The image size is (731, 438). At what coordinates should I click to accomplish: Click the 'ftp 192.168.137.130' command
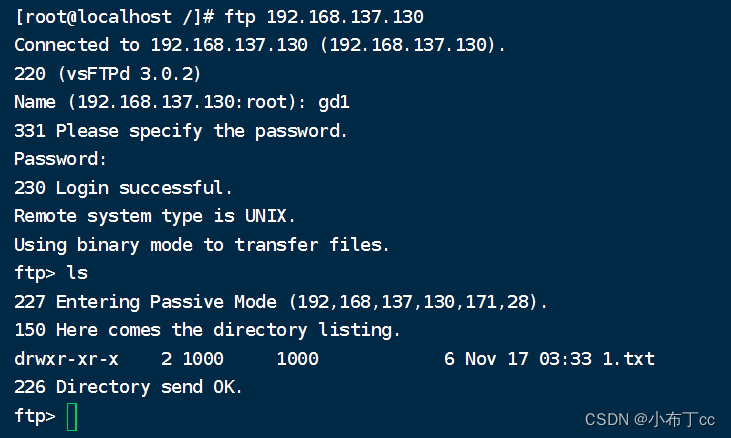(324, 17)
